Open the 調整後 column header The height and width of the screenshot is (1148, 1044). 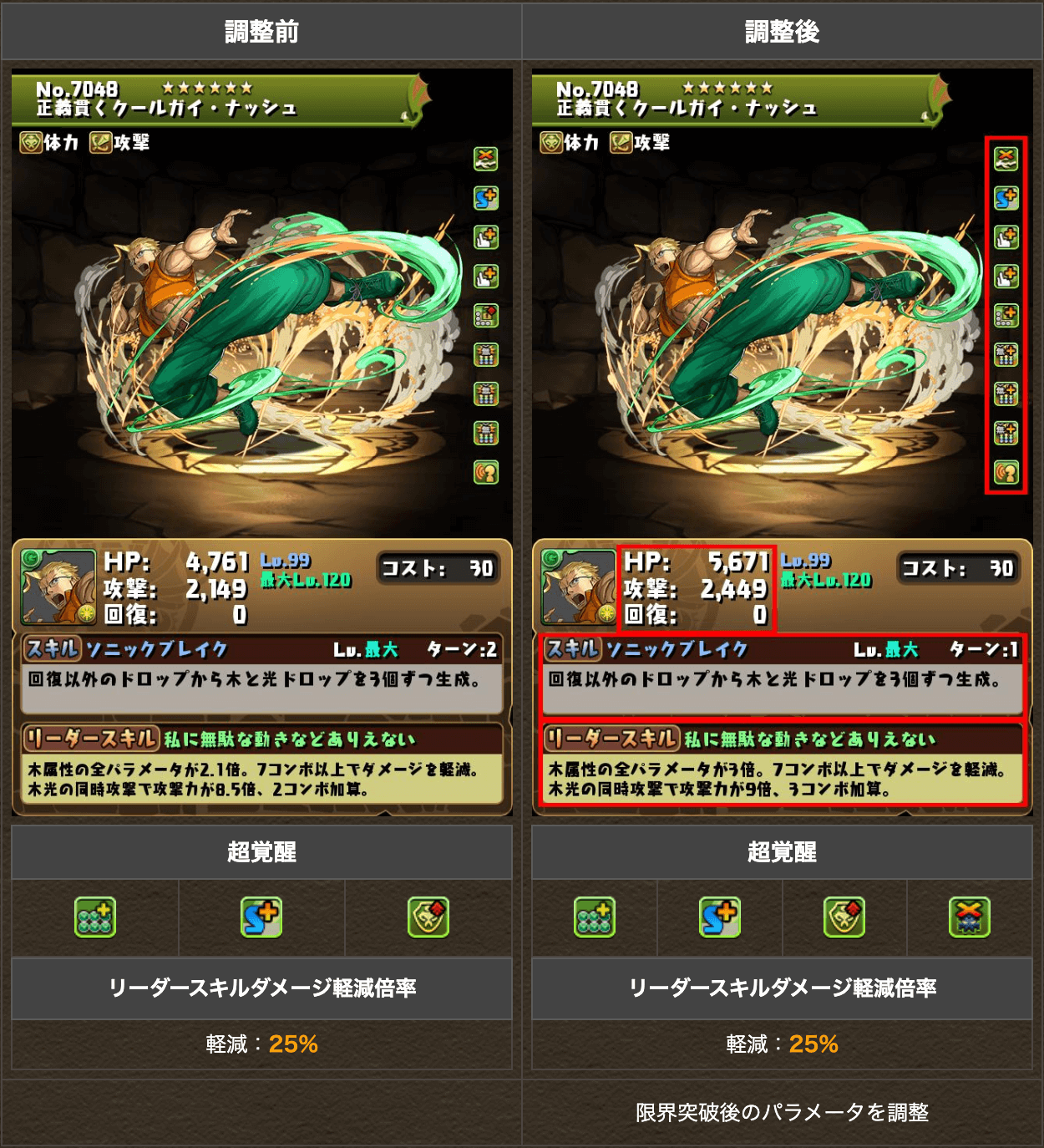783,32
